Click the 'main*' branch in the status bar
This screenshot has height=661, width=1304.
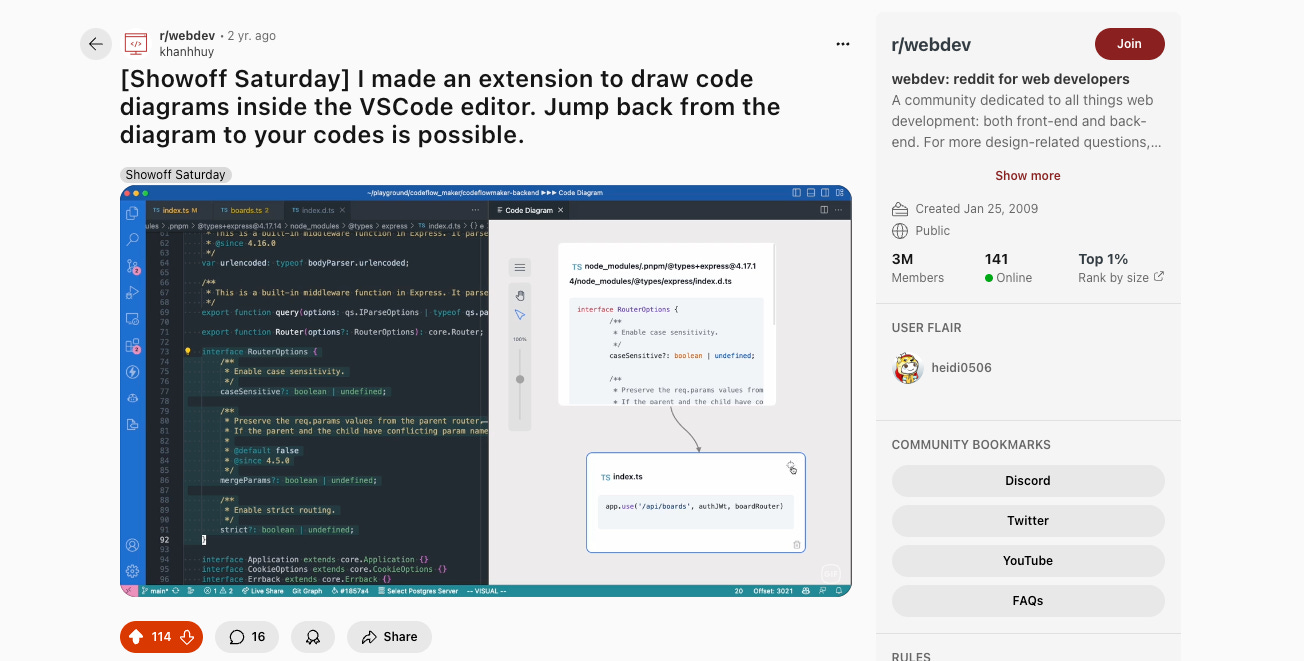pos(153,591)
